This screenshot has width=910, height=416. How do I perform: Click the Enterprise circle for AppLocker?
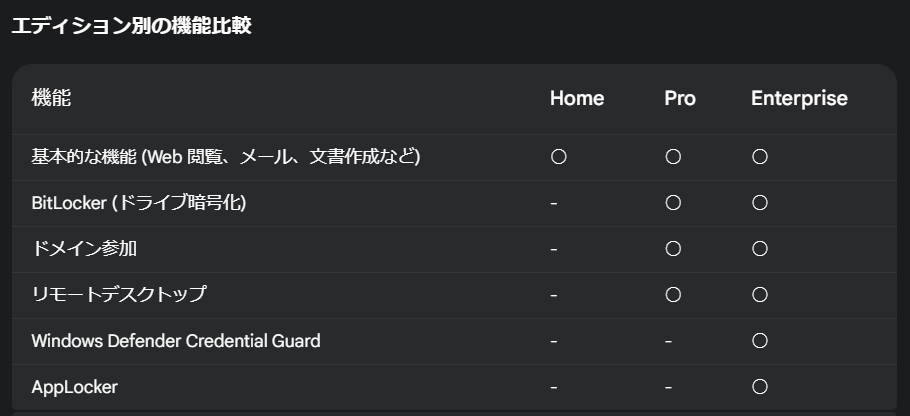point(760,387)
